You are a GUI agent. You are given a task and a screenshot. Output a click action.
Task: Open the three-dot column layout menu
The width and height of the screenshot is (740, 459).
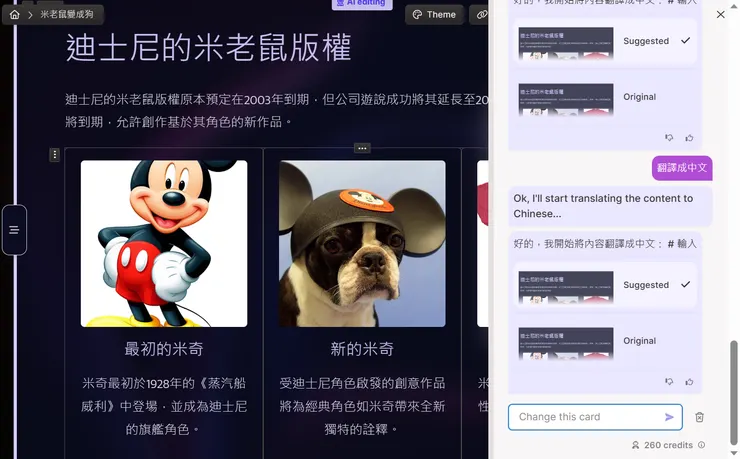point(362,148)
